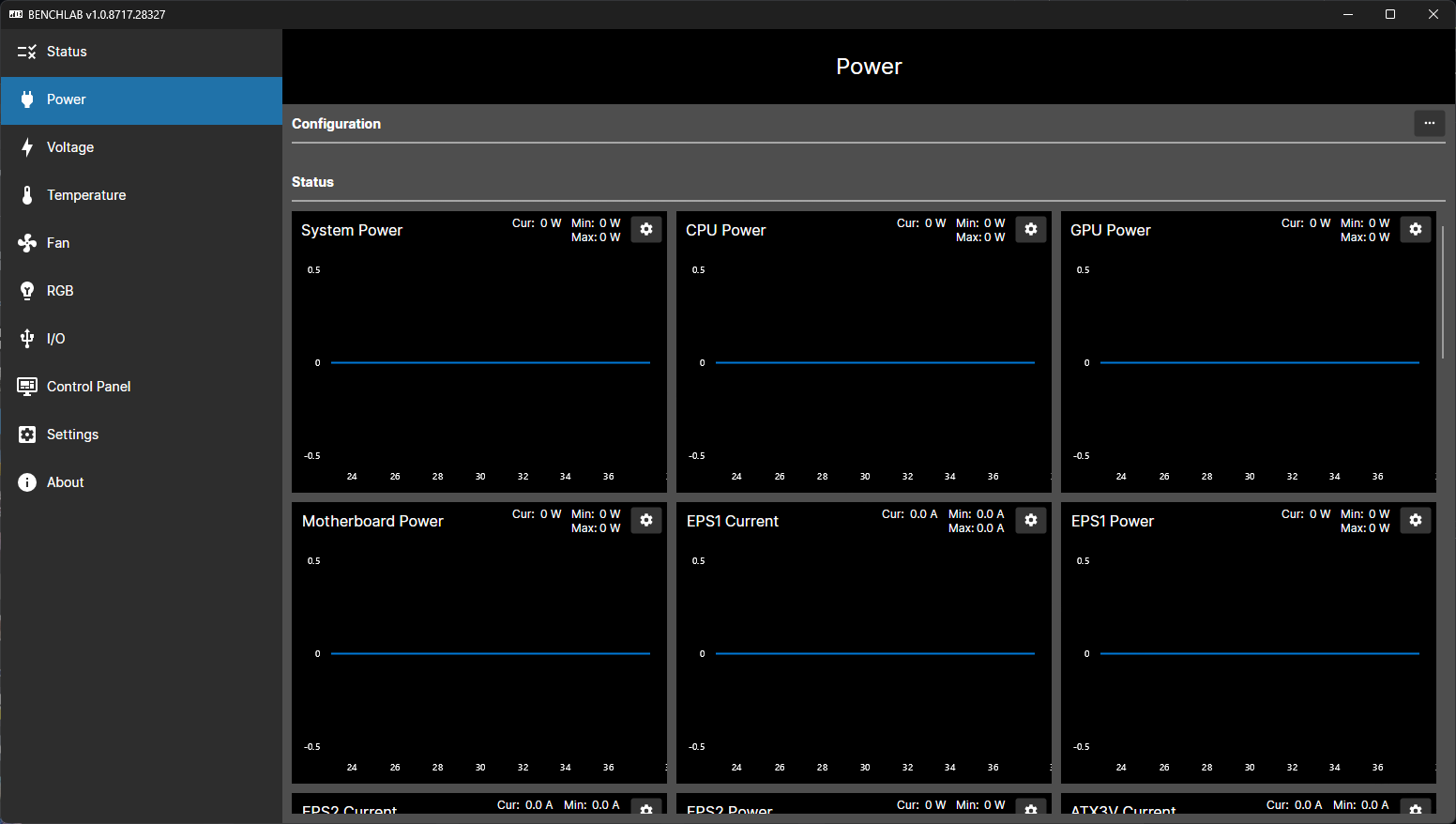Select the Power sidebar item
Viewport: 1456px width, 824px height.
[x=67, y=99]
